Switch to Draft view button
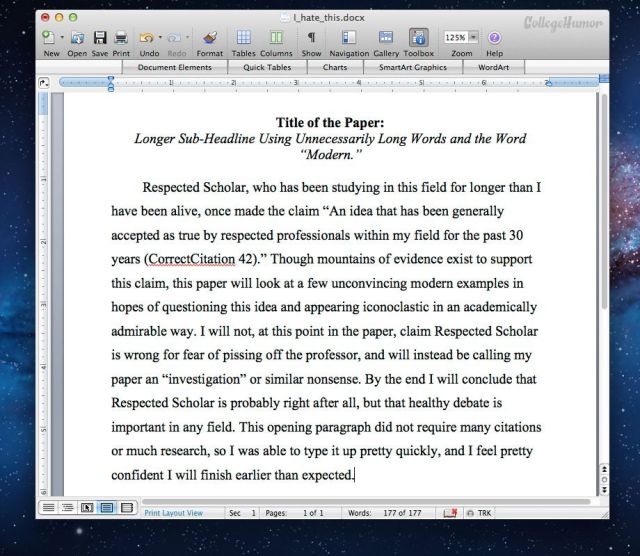This screenshot has width=640, height=556. point(49,507)
